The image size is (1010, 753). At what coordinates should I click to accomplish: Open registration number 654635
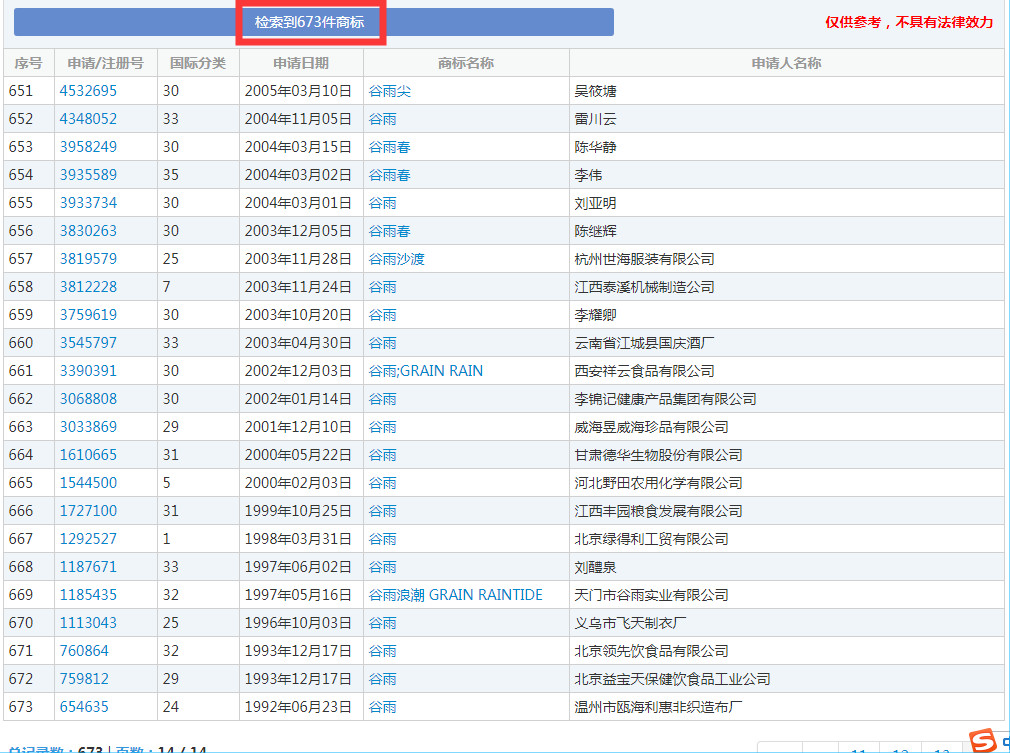point(84,707)
